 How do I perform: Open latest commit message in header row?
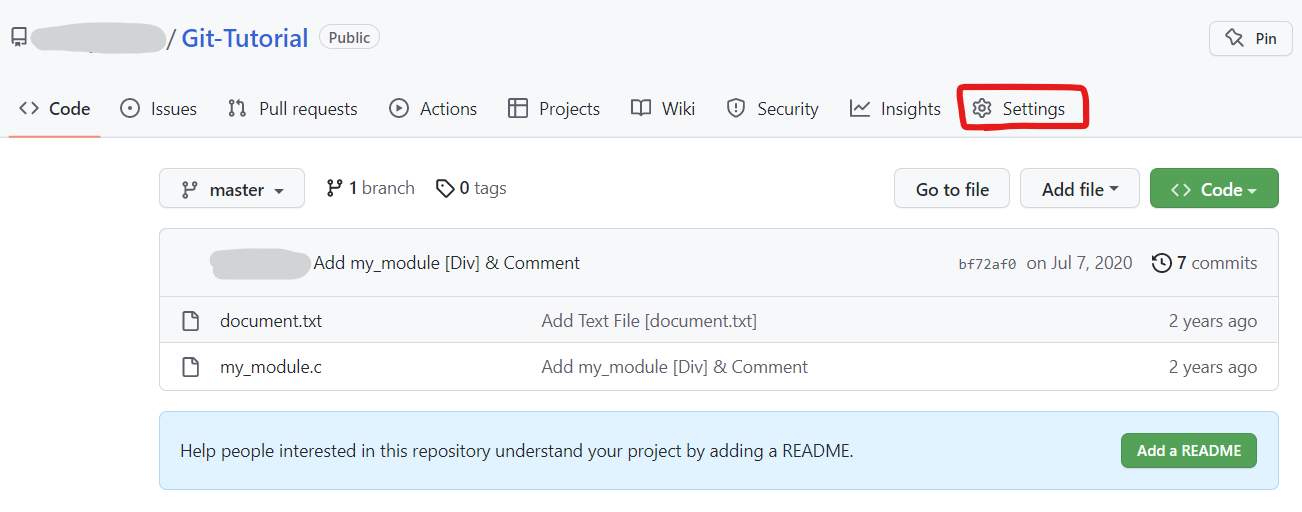(x=447, y=263)
